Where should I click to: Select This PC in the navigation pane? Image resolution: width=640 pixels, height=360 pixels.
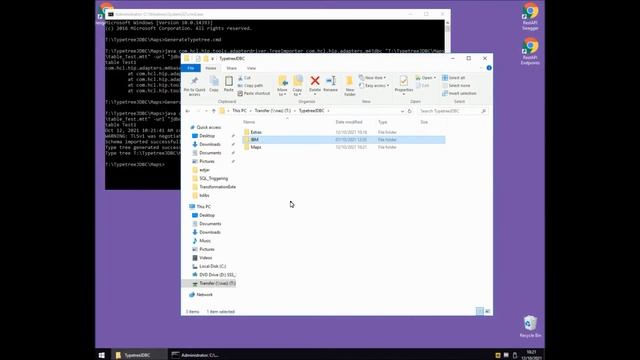203,207
